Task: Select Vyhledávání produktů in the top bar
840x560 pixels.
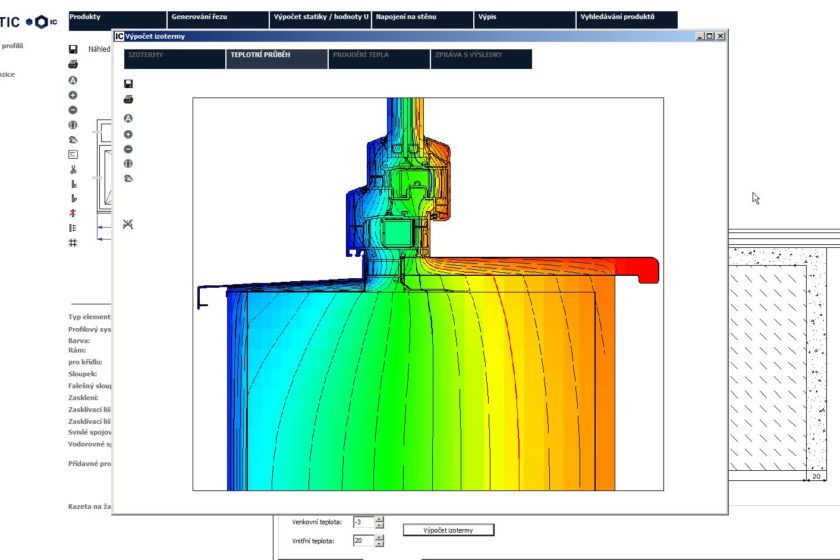Action: (626, 19)
